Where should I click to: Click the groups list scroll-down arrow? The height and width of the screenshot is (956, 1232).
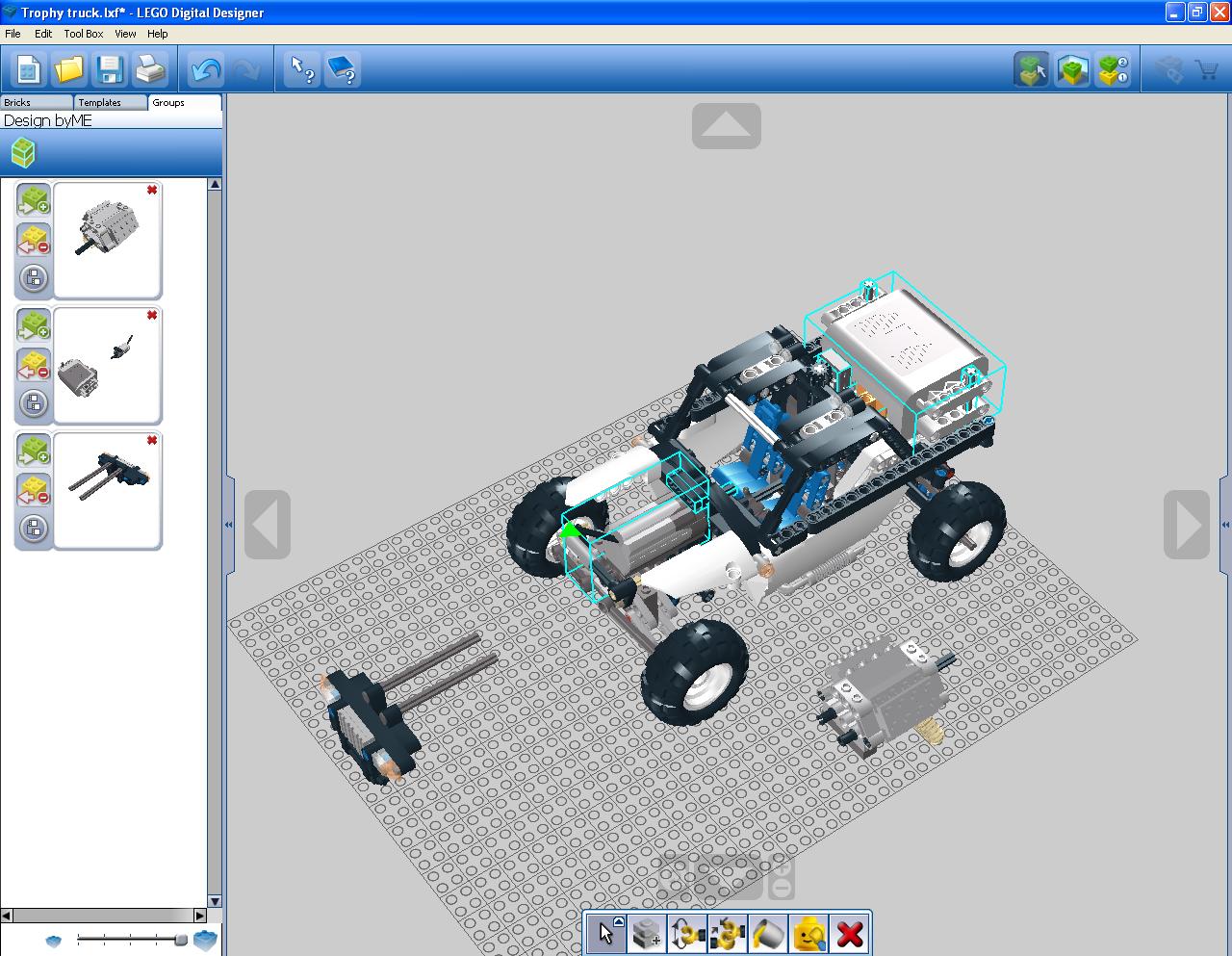[x=215, y=901]
